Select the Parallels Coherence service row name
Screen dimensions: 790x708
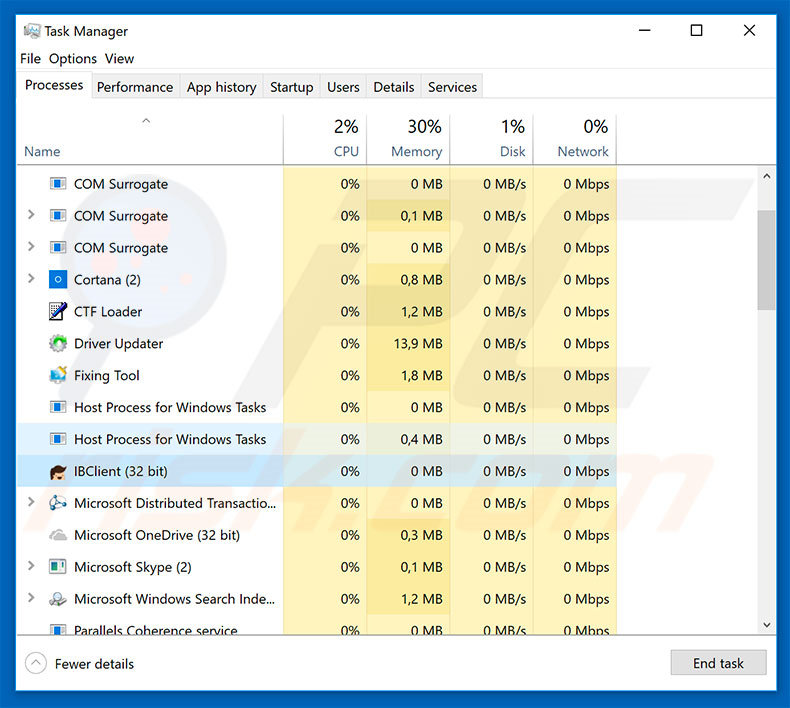tap(156, 629)
